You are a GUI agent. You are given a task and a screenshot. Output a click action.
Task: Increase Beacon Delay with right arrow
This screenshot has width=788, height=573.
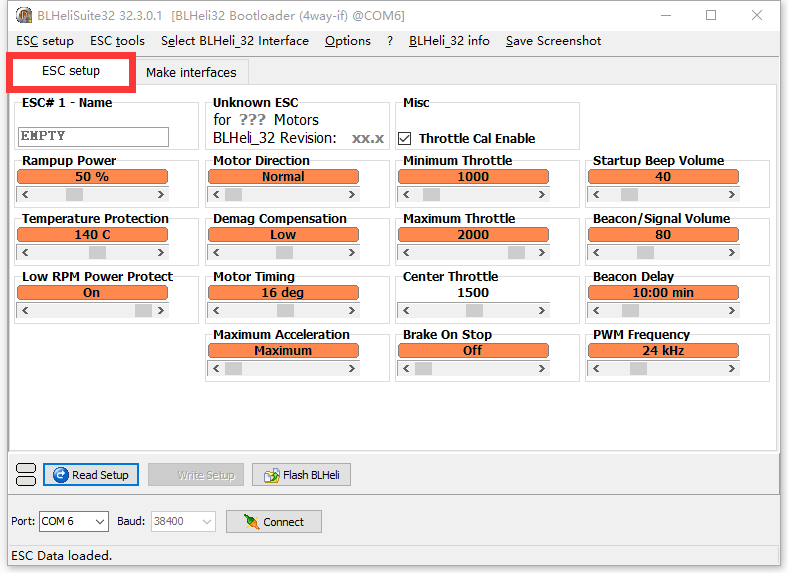pos(732,311)
